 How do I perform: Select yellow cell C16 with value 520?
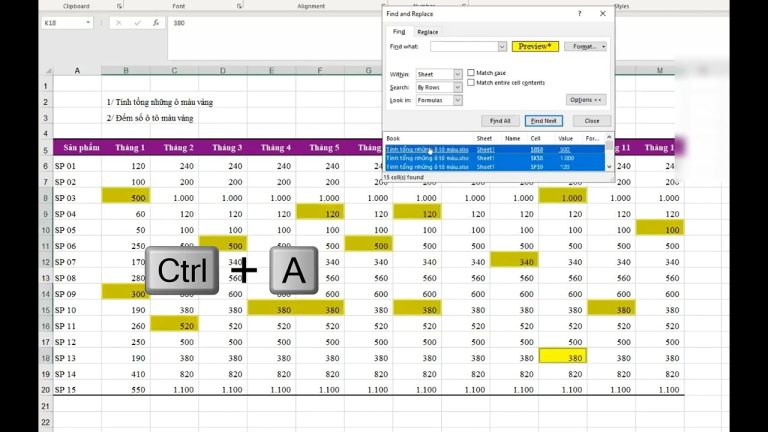click(x=174, y=326)
